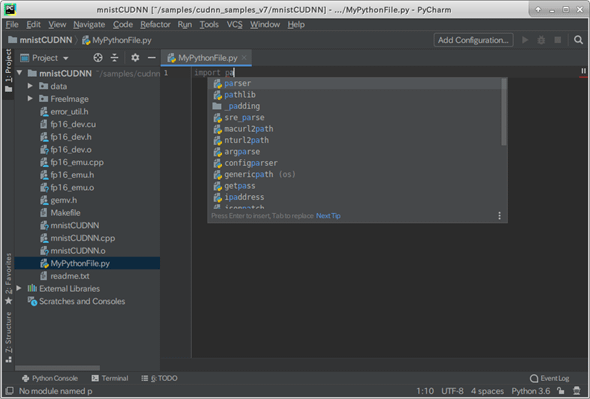Select Scratches and Consoles
The height and width of the screenshot is (399, 590).
[76, 301]
